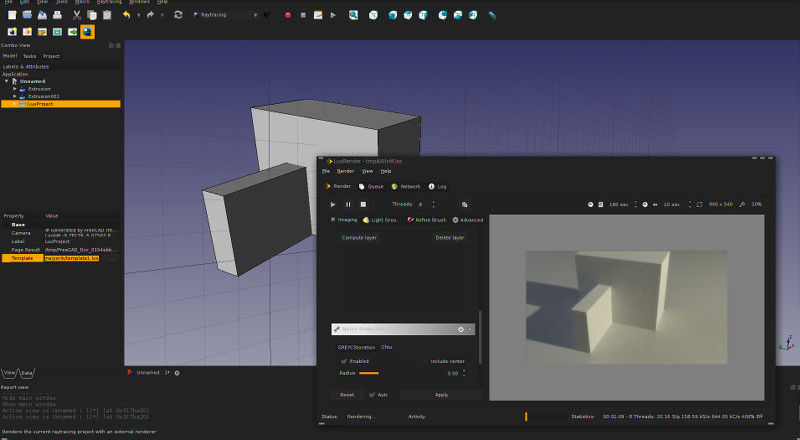This screenshot has height=440, width=800.
Task: Click the Refresh recompute icon
Action: [x=178, y=15]
